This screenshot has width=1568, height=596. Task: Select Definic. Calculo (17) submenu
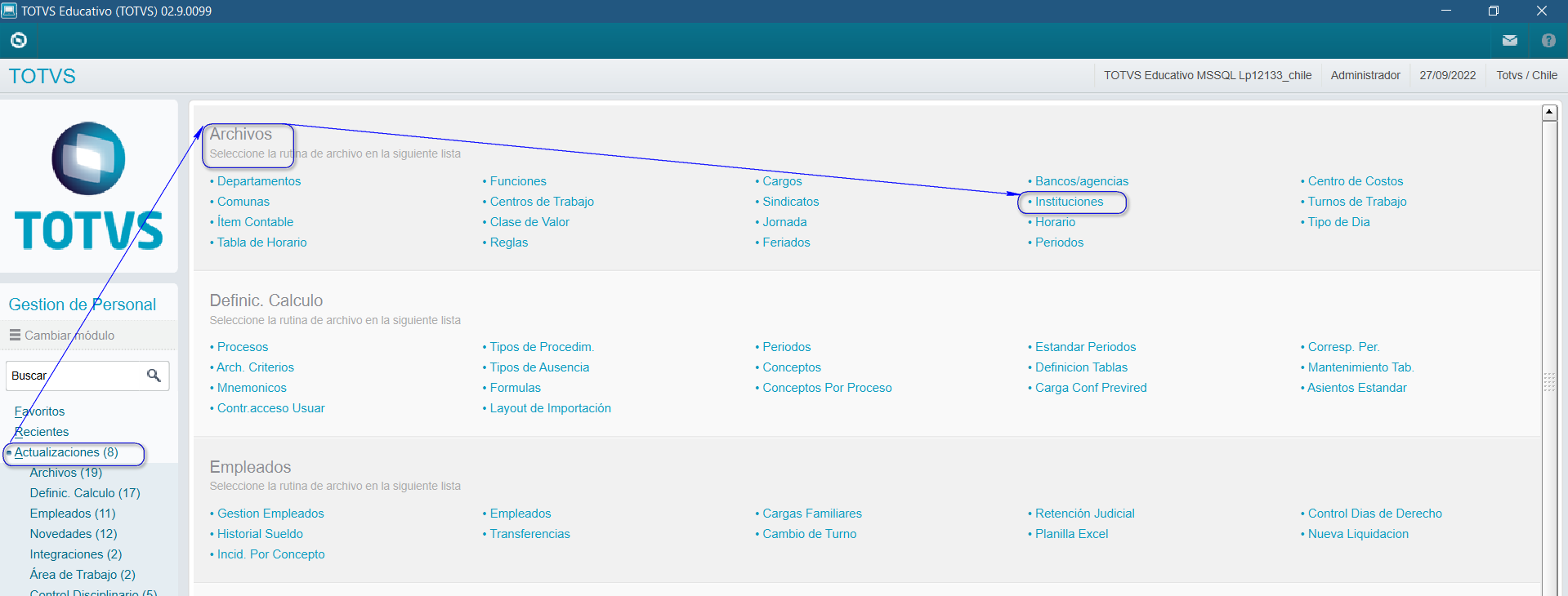(85, 493)
